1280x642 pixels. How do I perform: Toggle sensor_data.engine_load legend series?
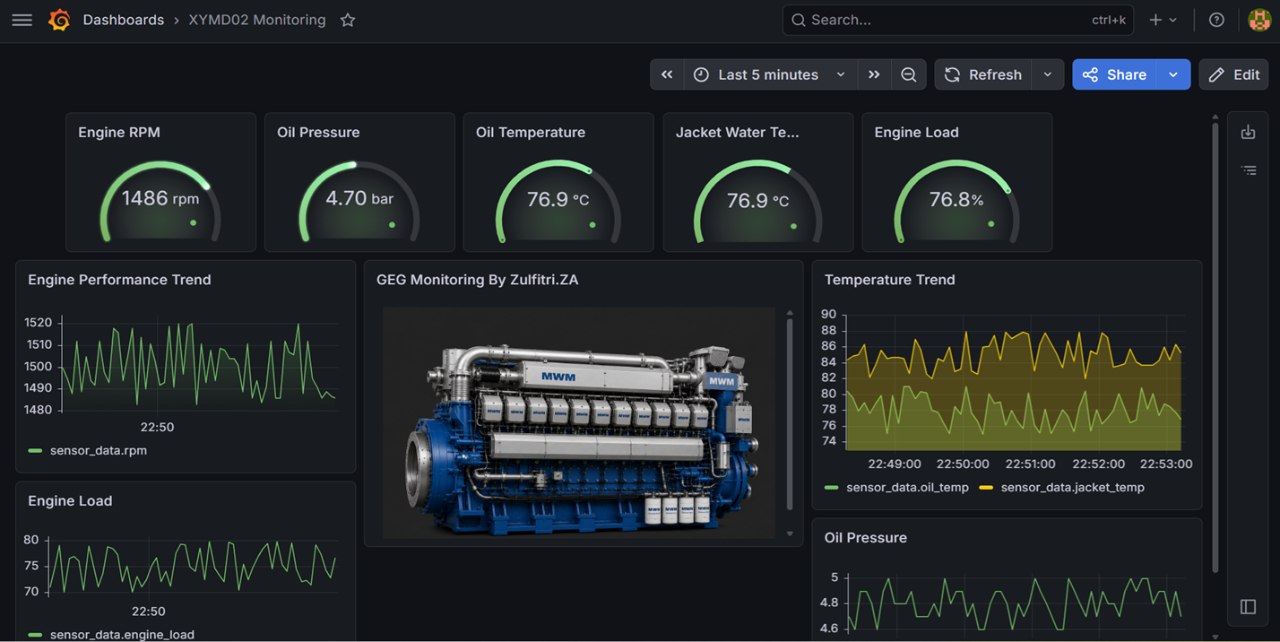point(122,634)
